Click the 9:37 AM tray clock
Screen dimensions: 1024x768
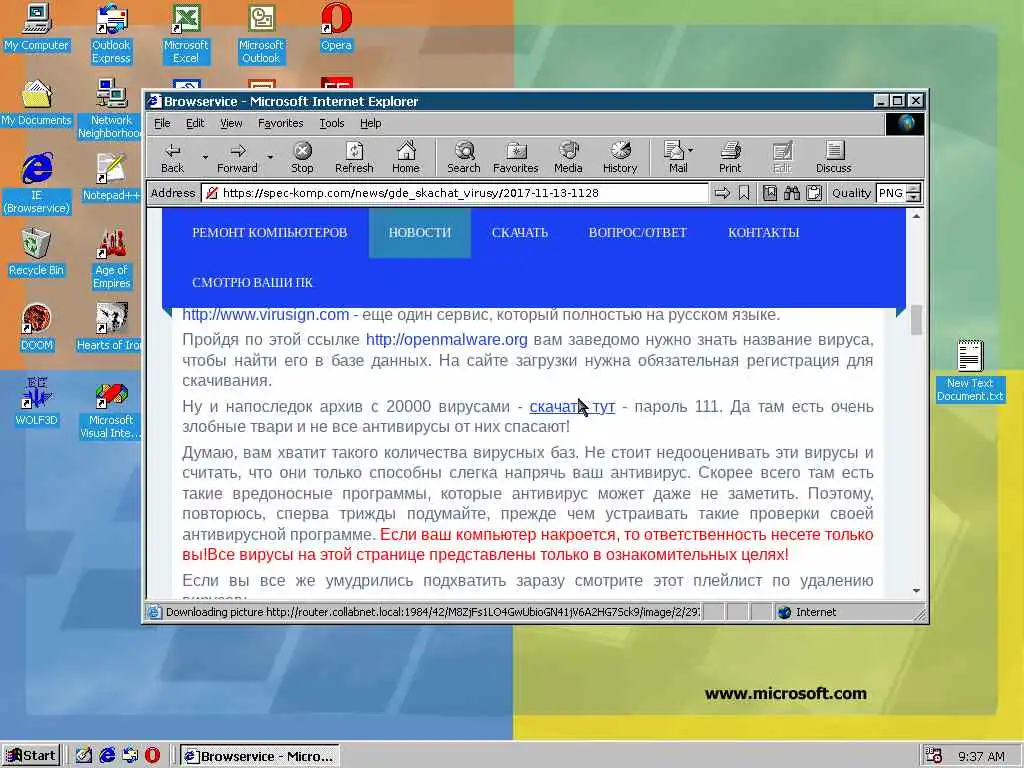tap(981, 756)
